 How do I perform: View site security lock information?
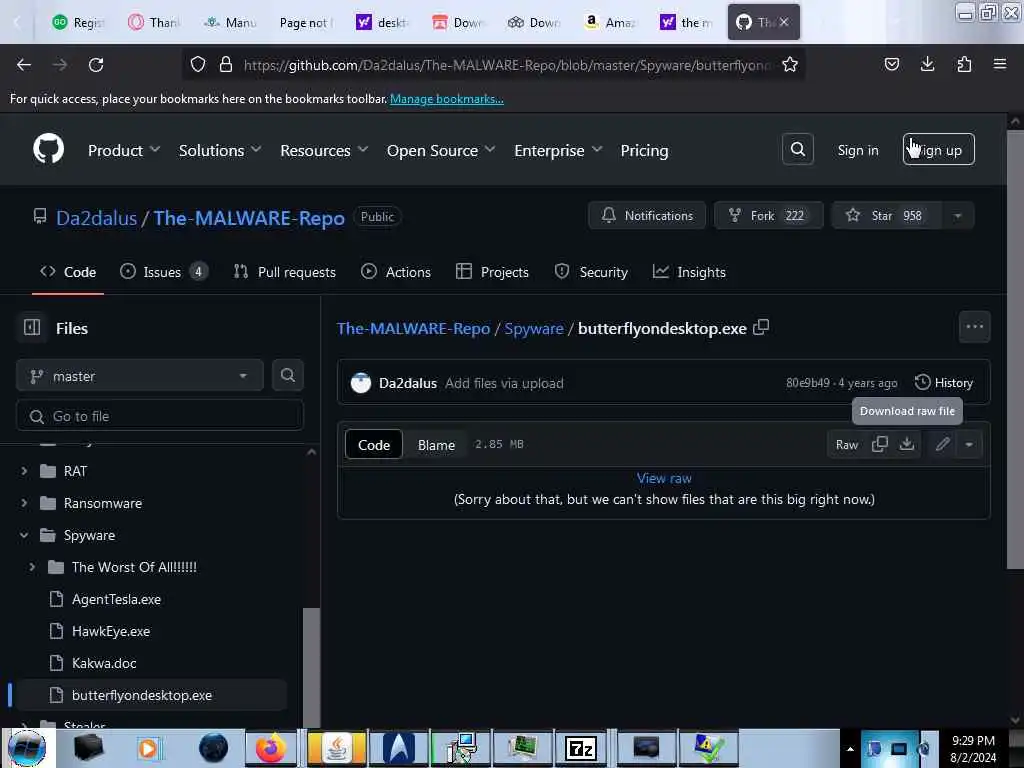click(226, 65)
